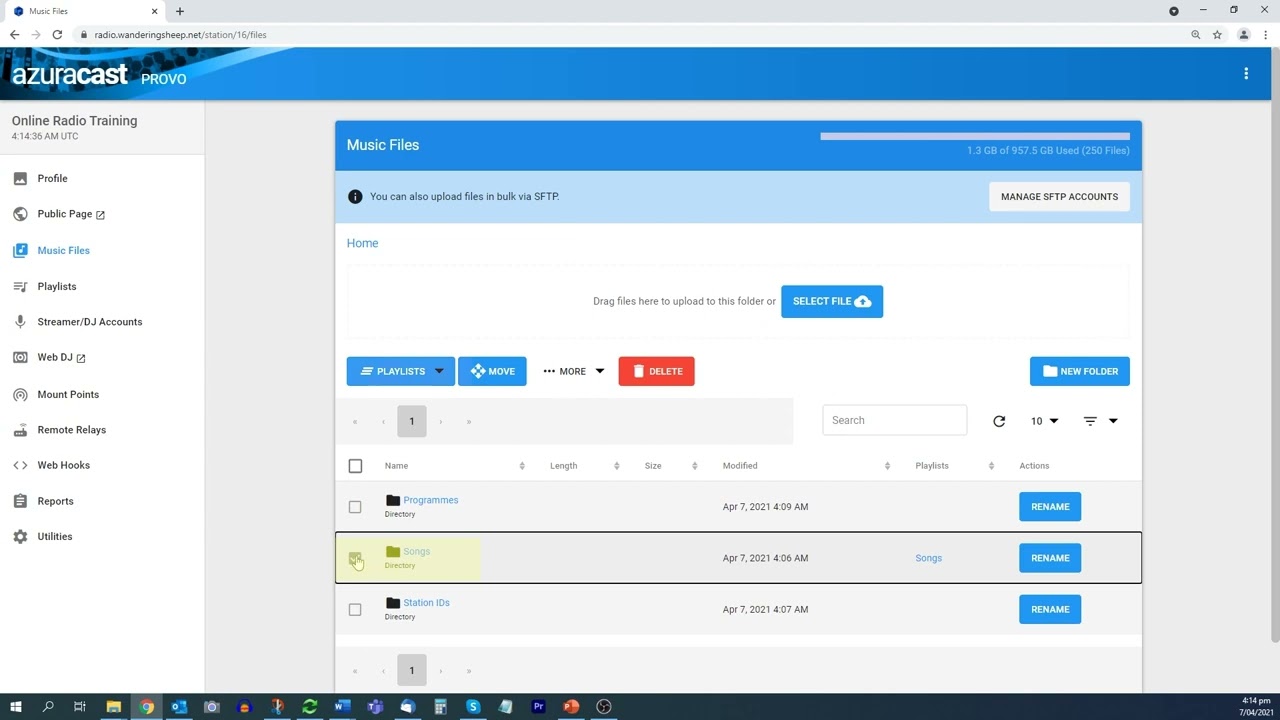Toggle select-all checkbox in table header

(355, 466)
